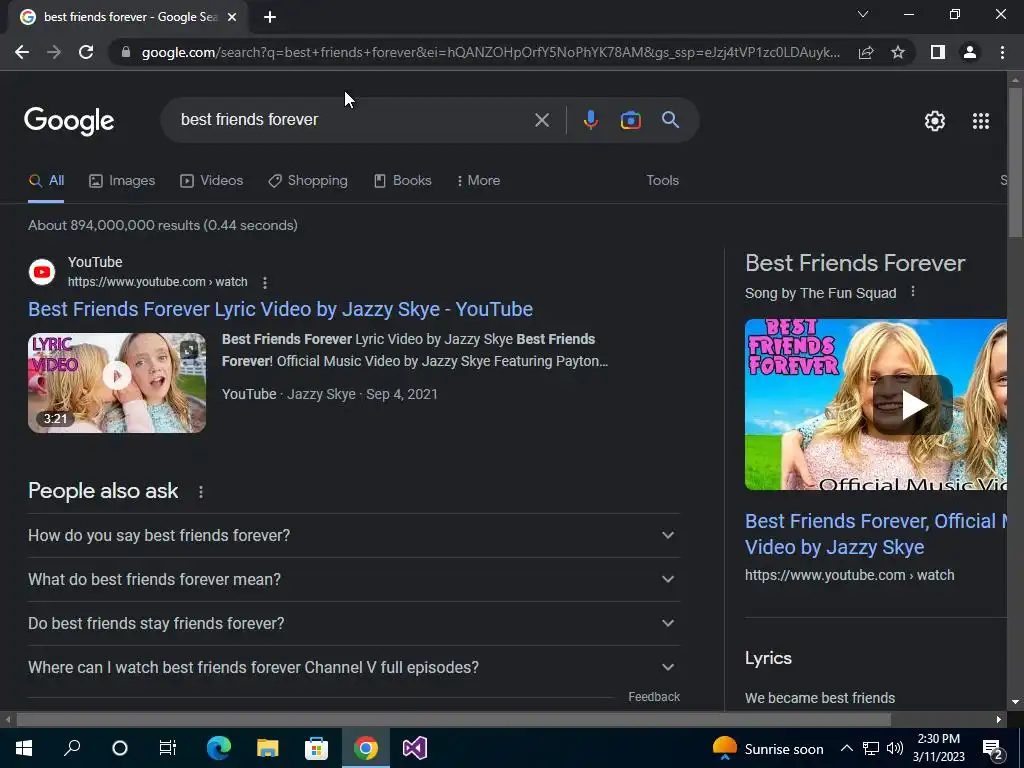The width and height of the screenshot is (1024, 768).
Task: Open the Sunrise soon weather widget
Action: [x=768, y=748]
